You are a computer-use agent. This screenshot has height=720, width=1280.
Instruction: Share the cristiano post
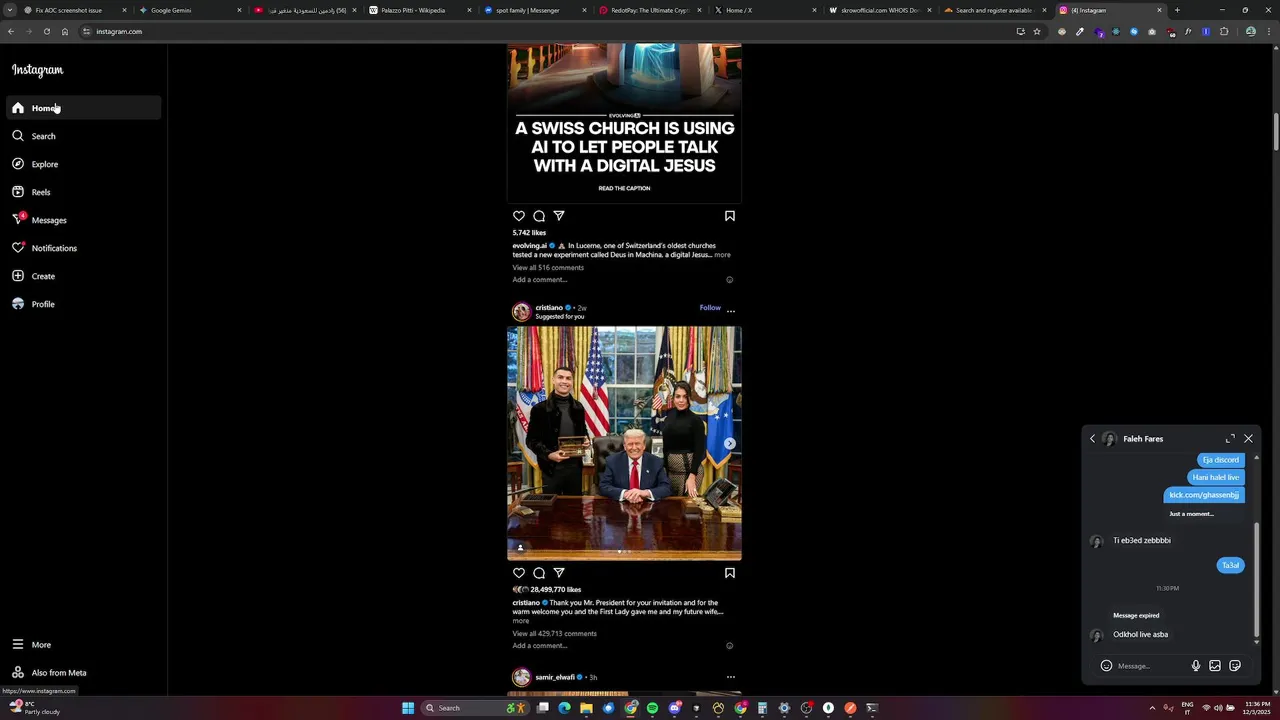tap(559, 573)
